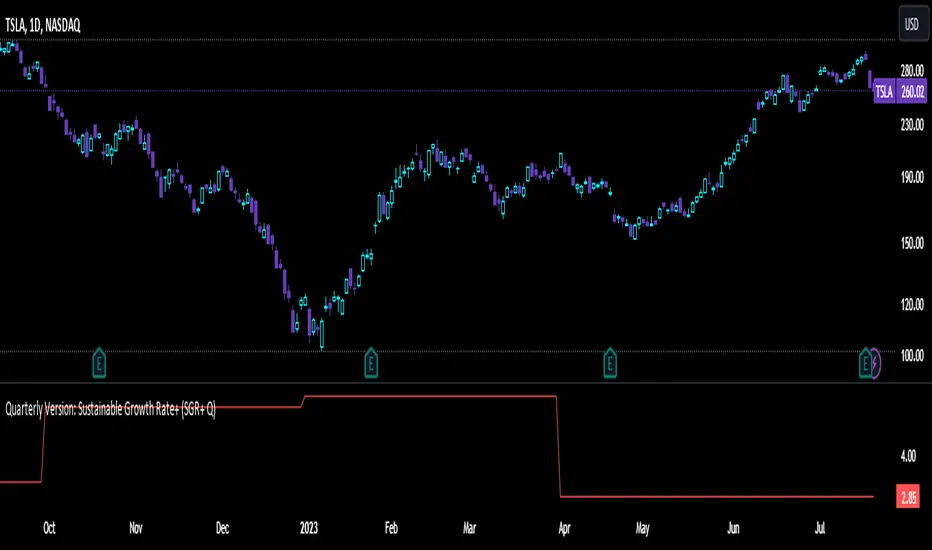Image resolution: width=932 pixels, height=550 pixels.
Task: Click the Nov time axis label
Action: point(136,528)
